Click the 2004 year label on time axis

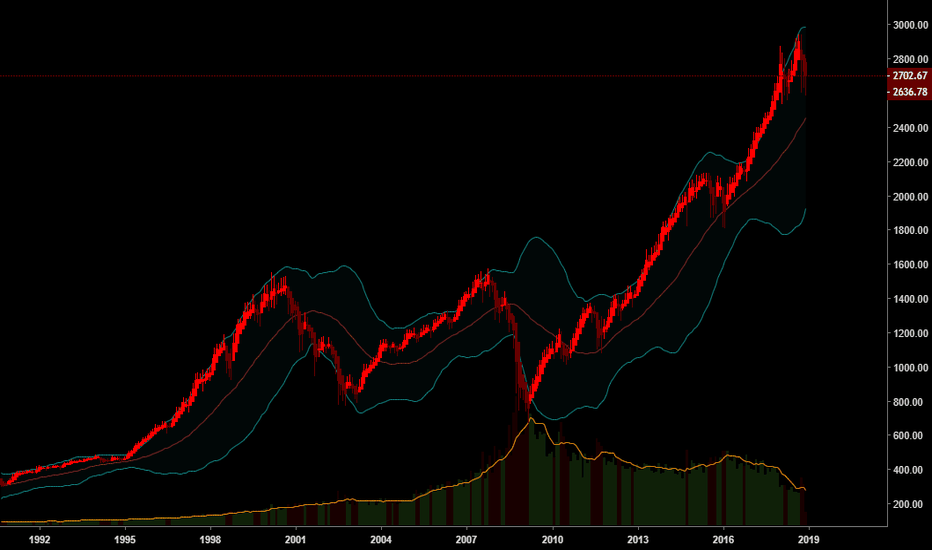(381, 540)
